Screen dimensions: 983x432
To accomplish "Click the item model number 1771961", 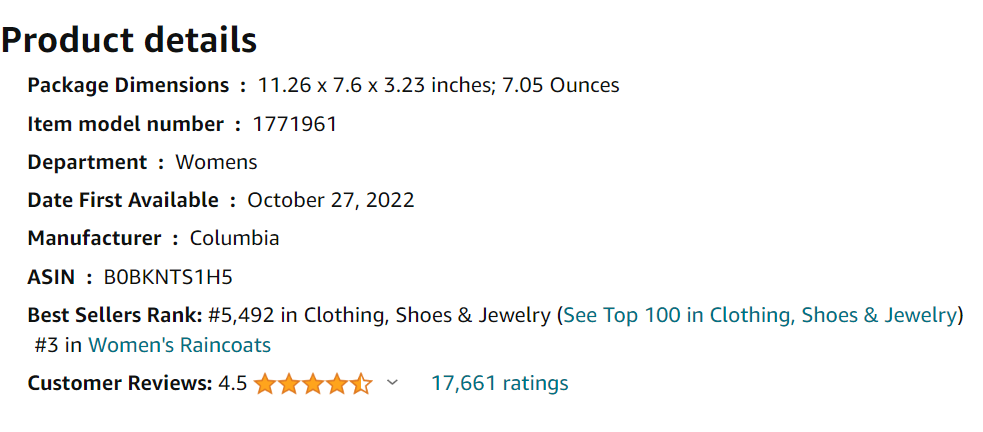I will (x=295, y=124).
